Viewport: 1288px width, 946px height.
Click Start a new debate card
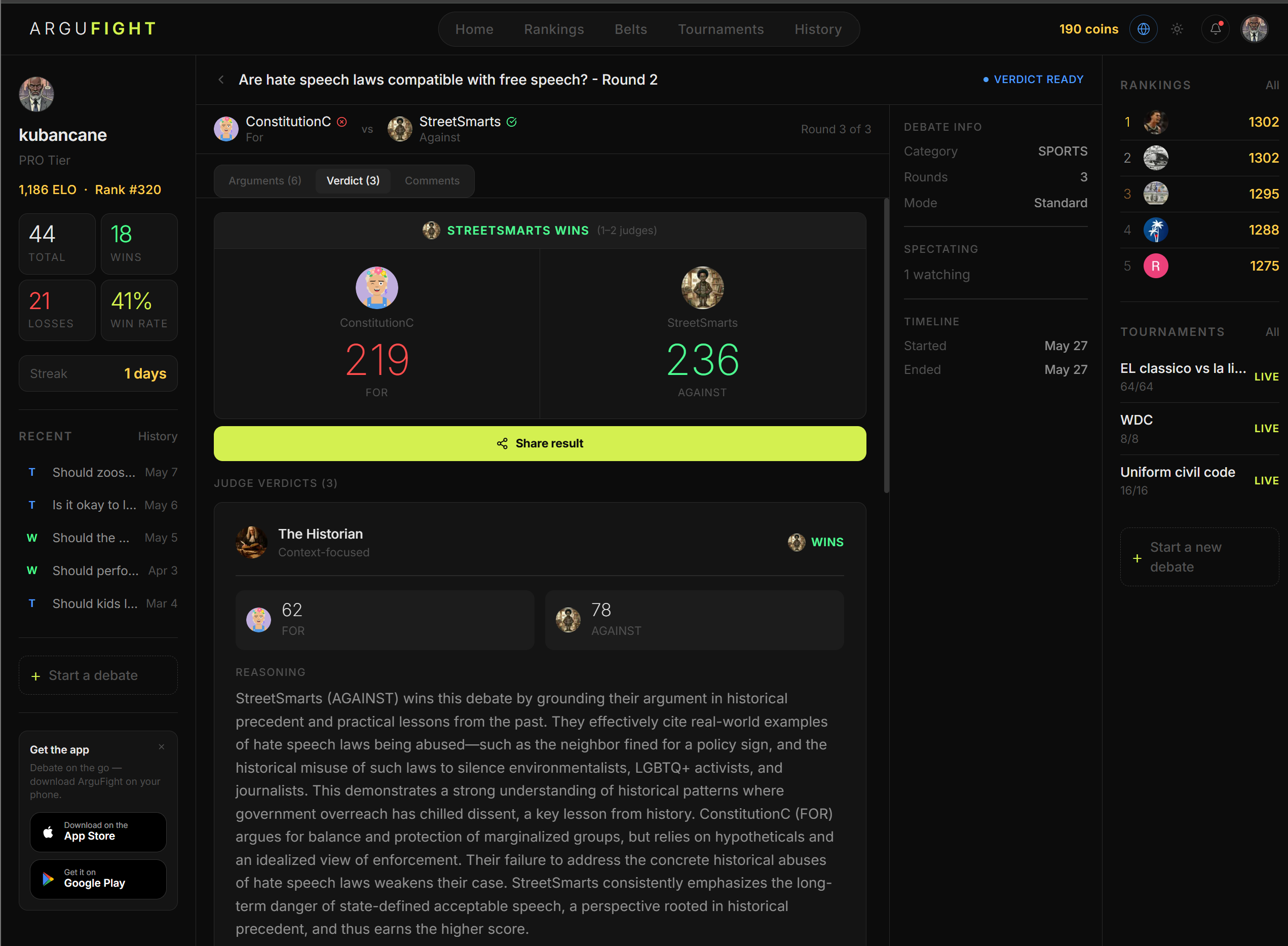pyautogui.click(x=1199, y=557)
